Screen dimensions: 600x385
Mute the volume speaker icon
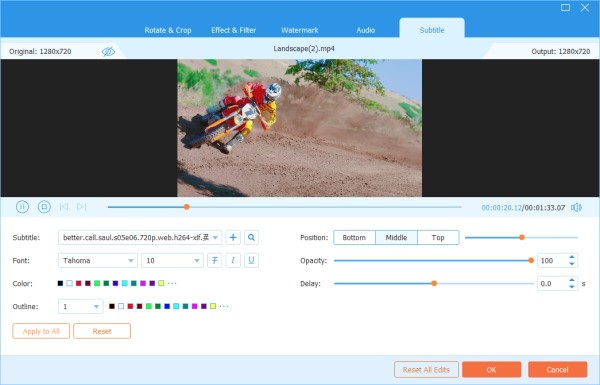(x=576, y=207)
